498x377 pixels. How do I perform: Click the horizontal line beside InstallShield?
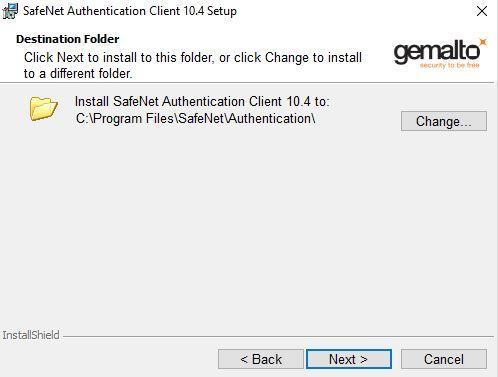[x=278, y=336]
